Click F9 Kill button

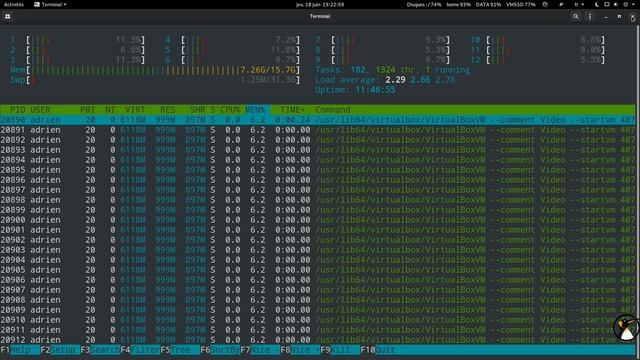340,350
